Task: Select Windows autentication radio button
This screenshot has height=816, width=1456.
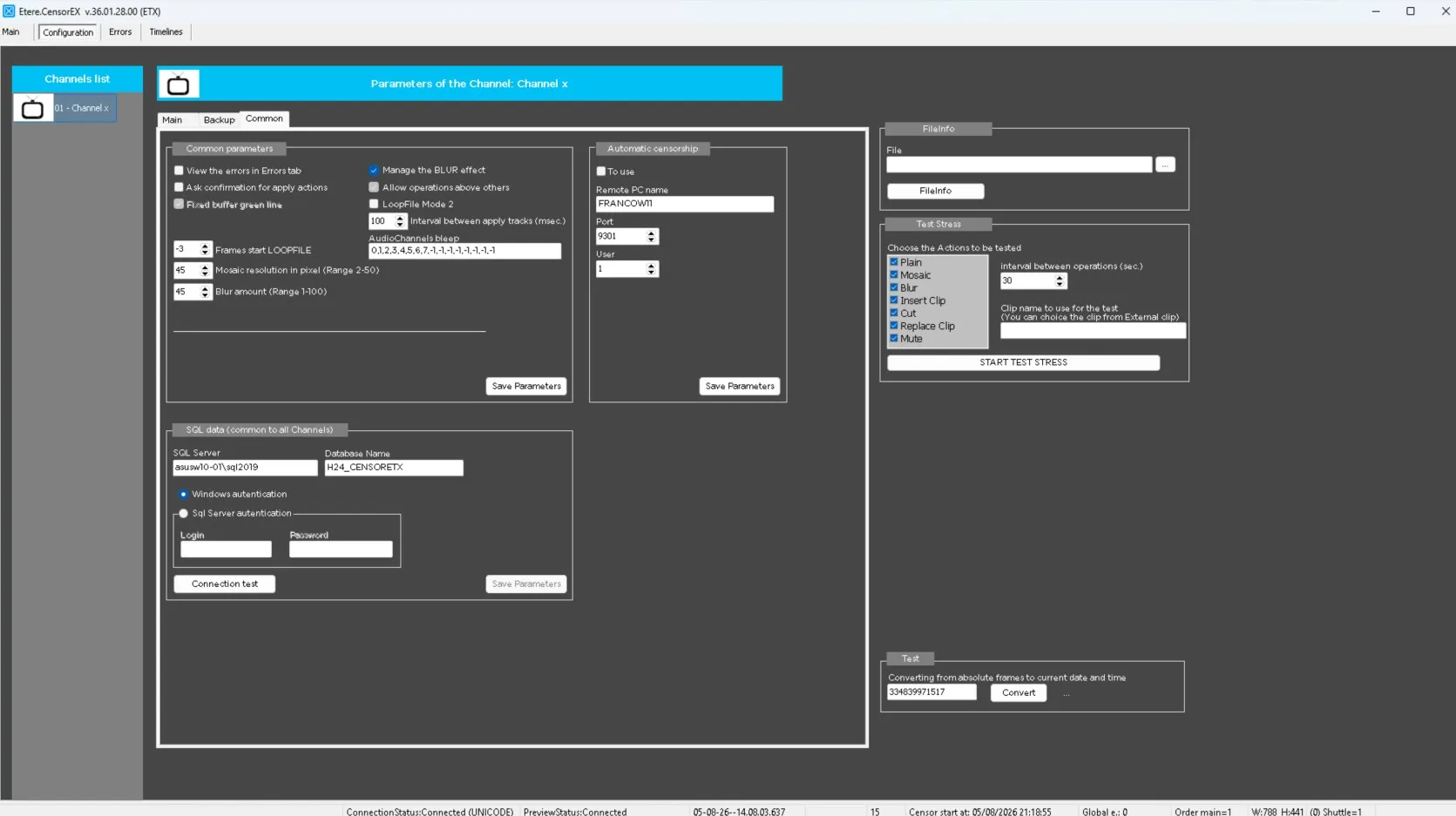Action: point(183,495)
